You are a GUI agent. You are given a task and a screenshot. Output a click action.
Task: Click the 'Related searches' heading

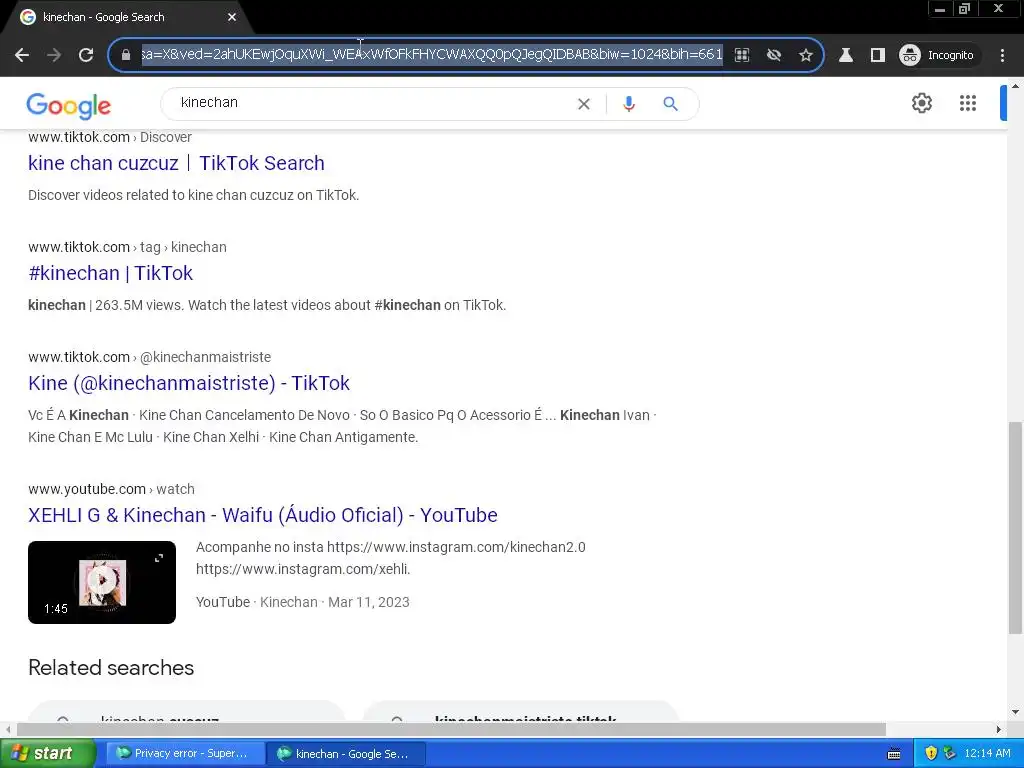coord(111,668)
